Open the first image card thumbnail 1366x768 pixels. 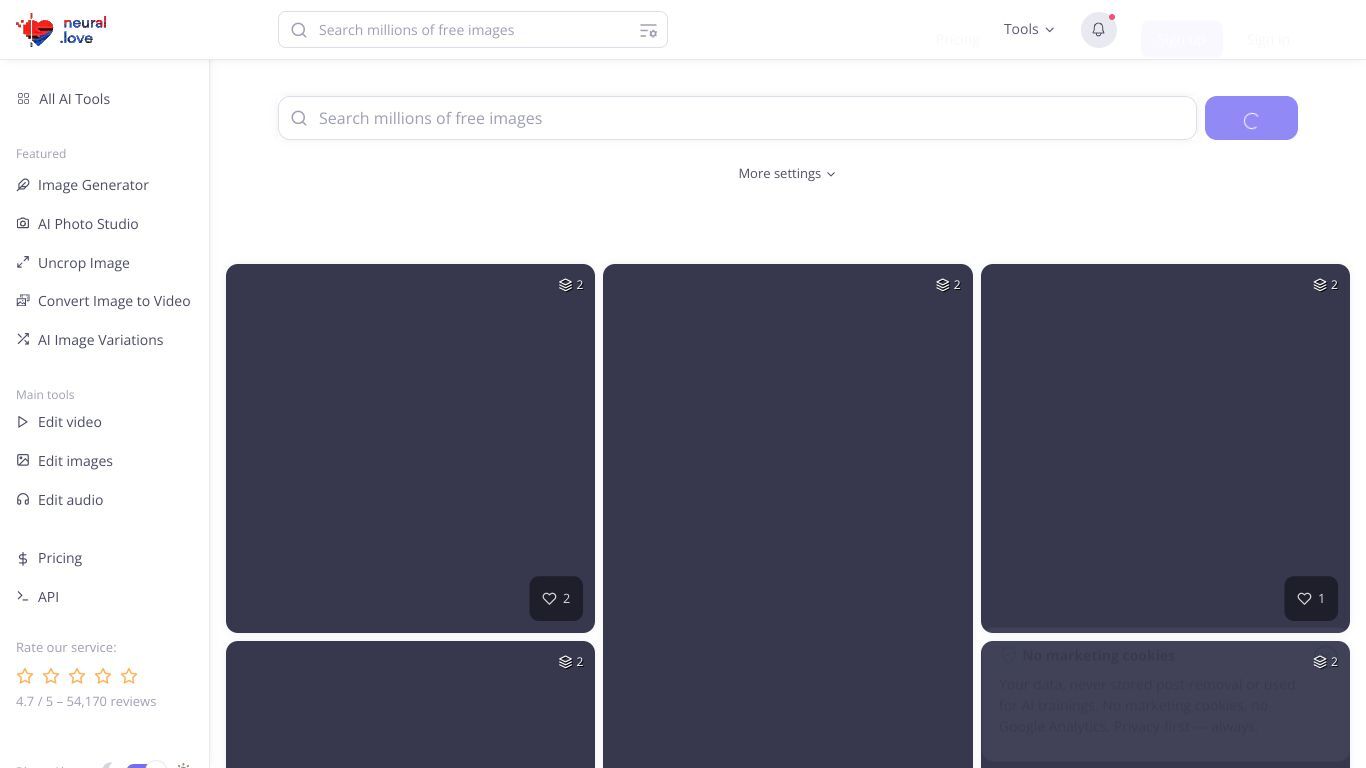410,448
